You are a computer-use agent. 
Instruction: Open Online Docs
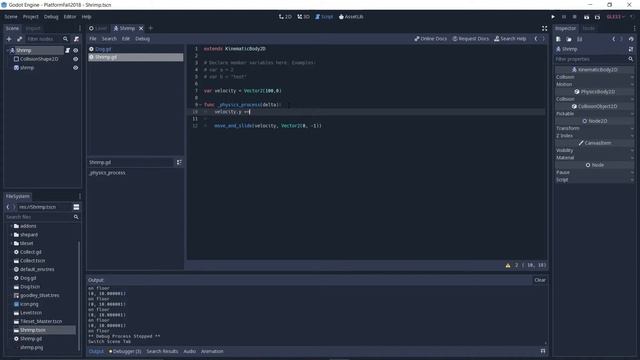[x=431, y=39]
